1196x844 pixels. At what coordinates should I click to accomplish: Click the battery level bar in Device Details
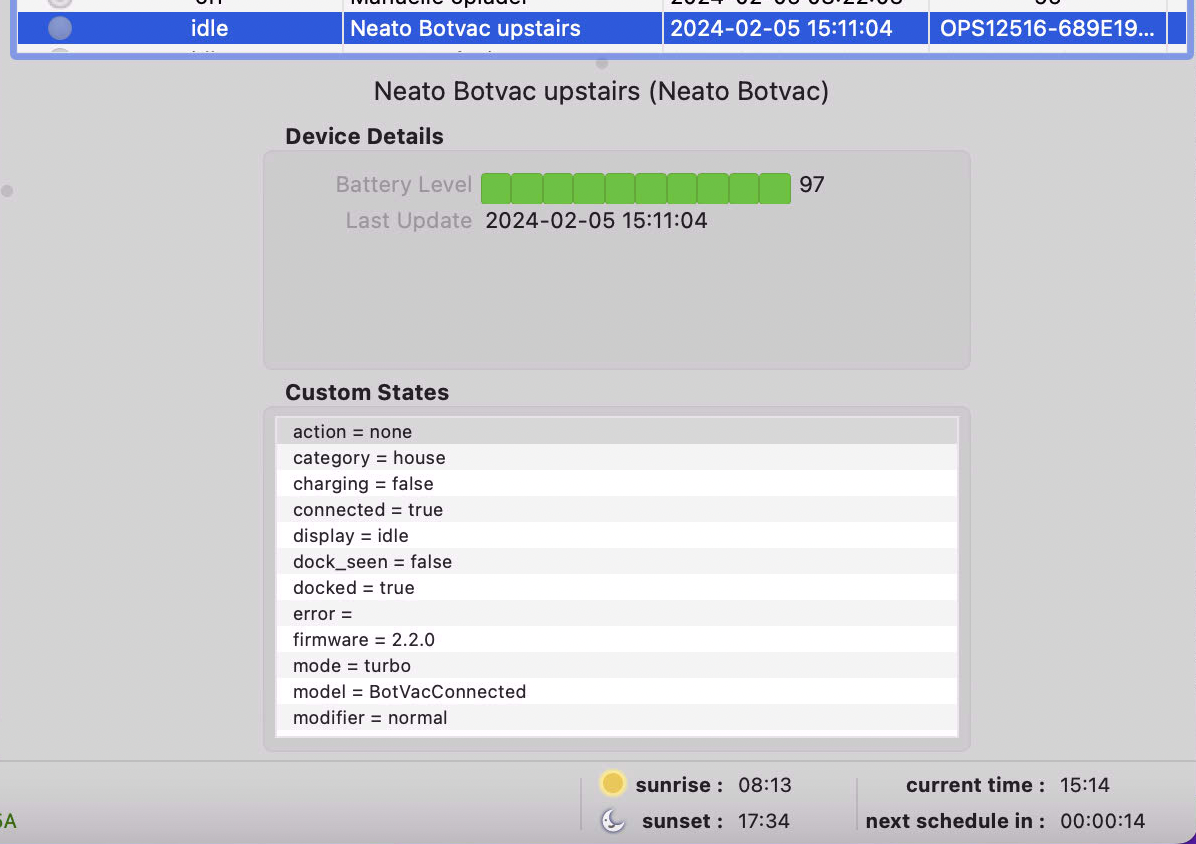pyautogui.click(x=635, y=188)
